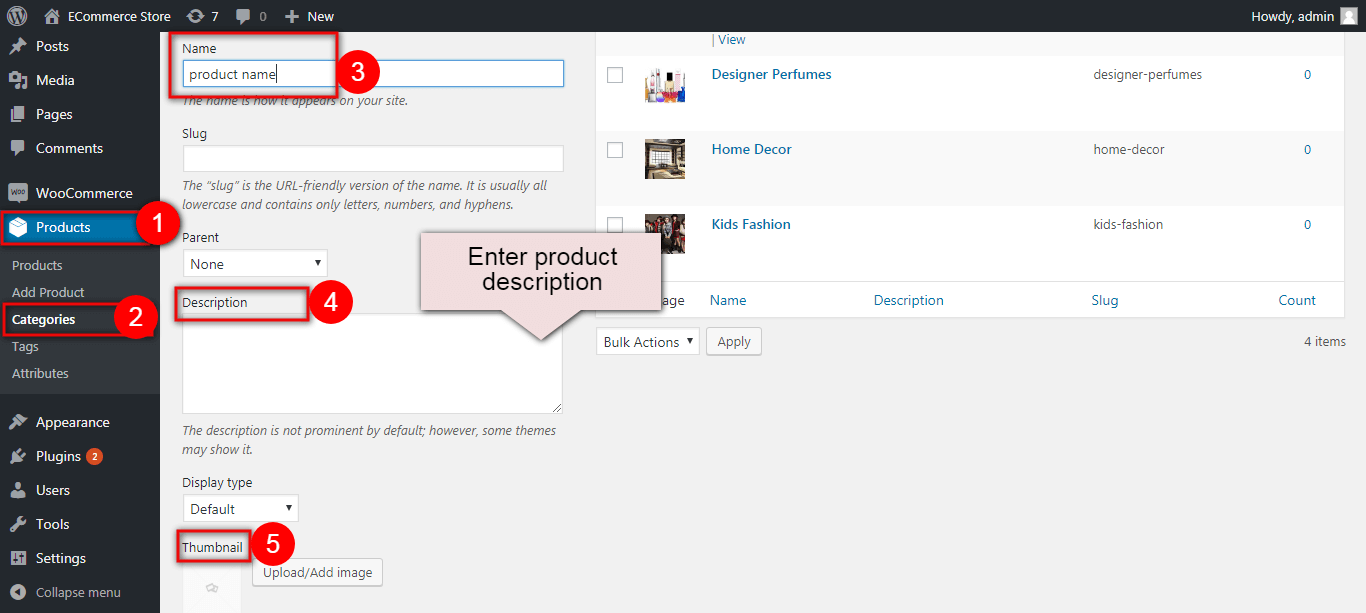1366x613 pixels.
Task: Open Plugins from the sidebar
Action: 58,456
